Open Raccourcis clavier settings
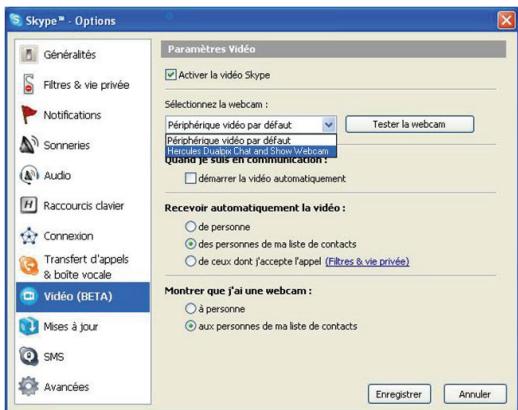 pos(83,205)
